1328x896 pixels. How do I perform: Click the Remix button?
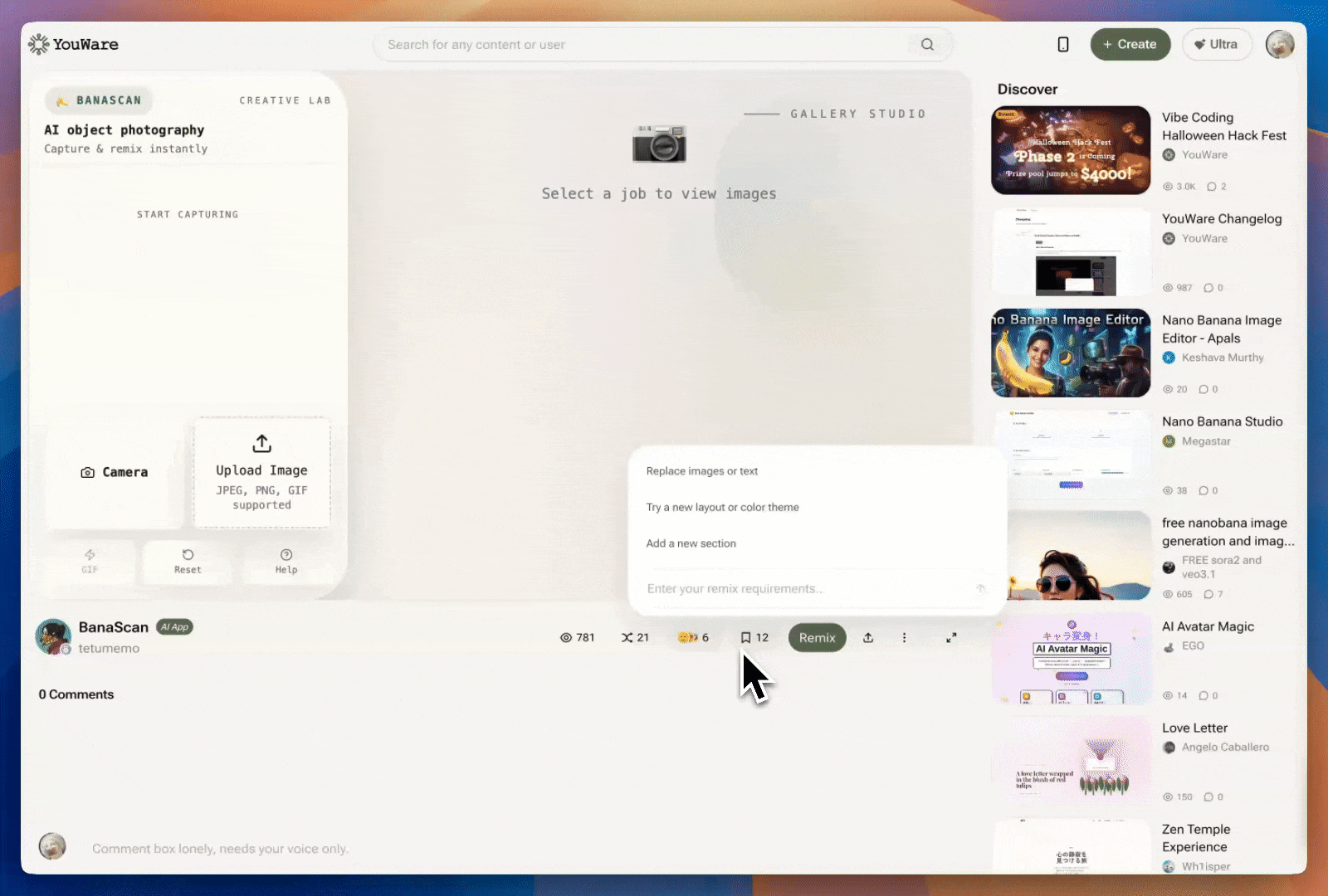[817, 637]
